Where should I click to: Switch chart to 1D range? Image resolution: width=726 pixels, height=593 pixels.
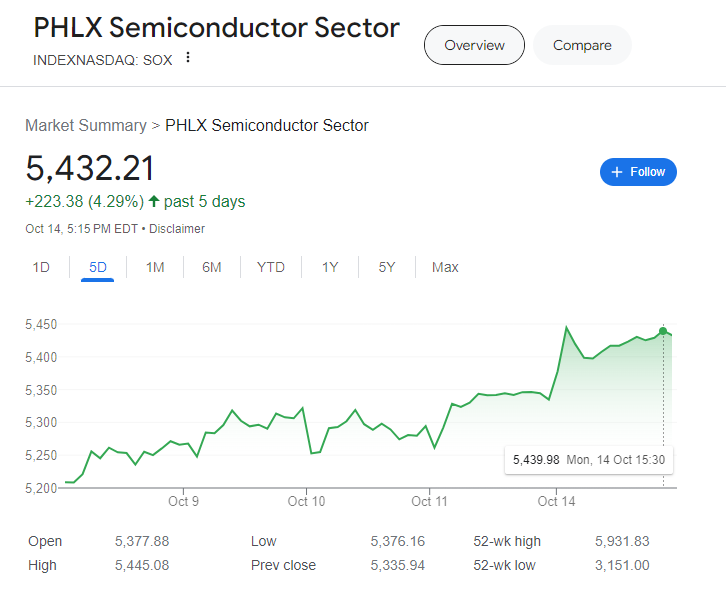click(41, 267)
